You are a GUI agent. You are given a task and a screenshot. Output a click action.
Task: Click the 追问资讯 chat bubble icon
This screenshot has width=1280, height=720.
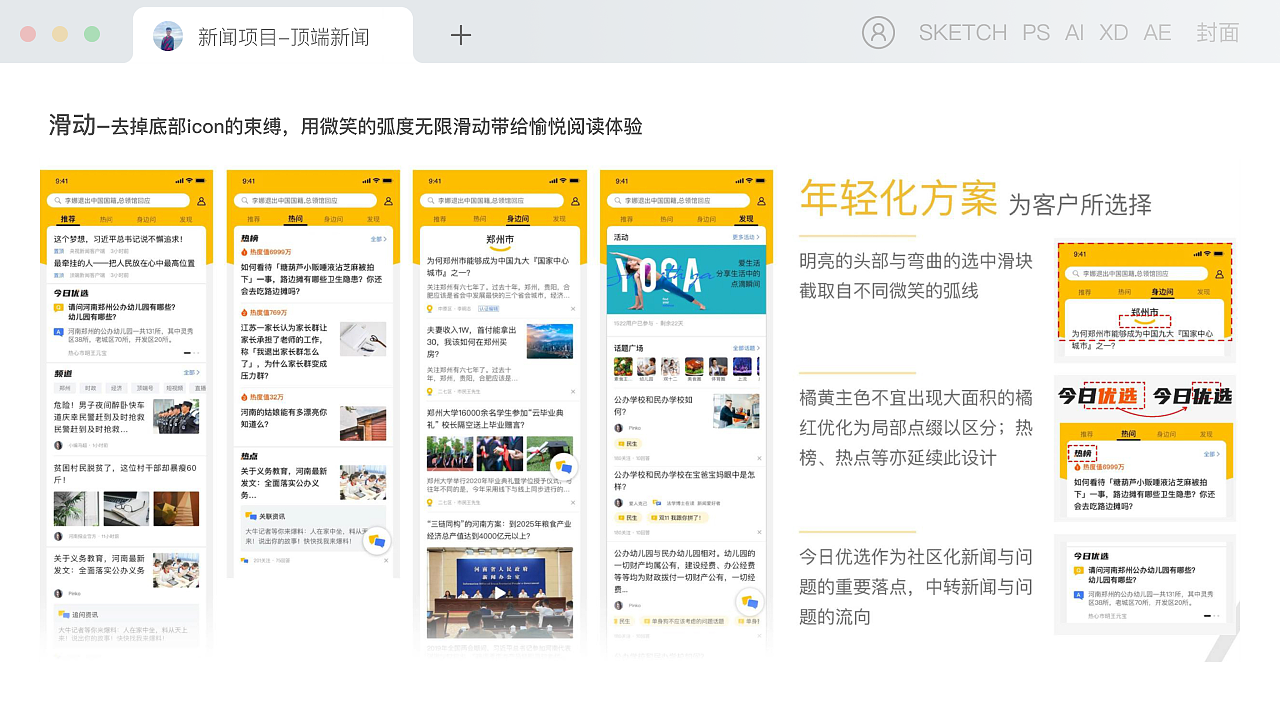point(64,614)
